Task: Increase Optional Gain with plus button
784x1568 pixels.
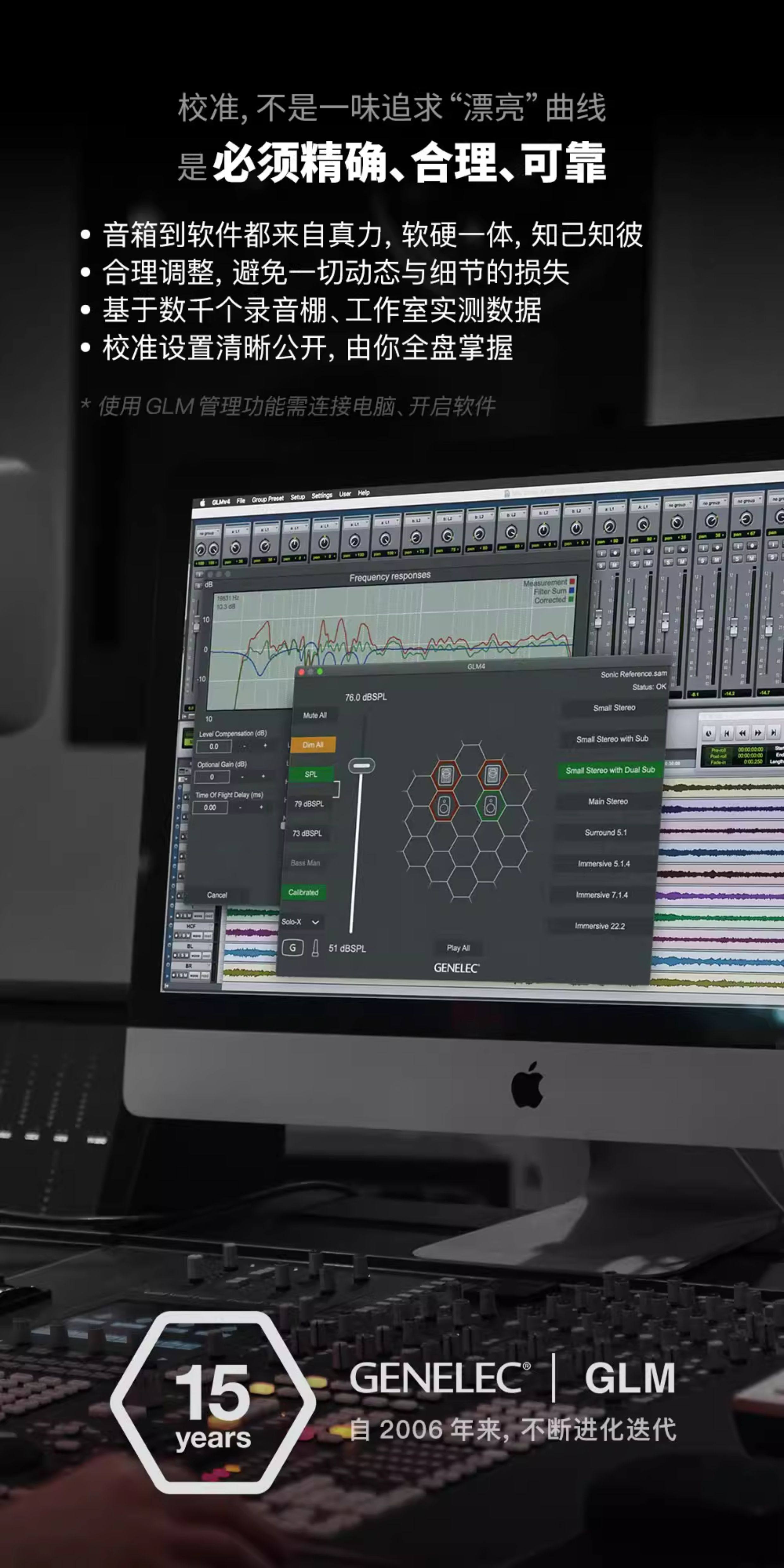Action: tap(263, 777)
